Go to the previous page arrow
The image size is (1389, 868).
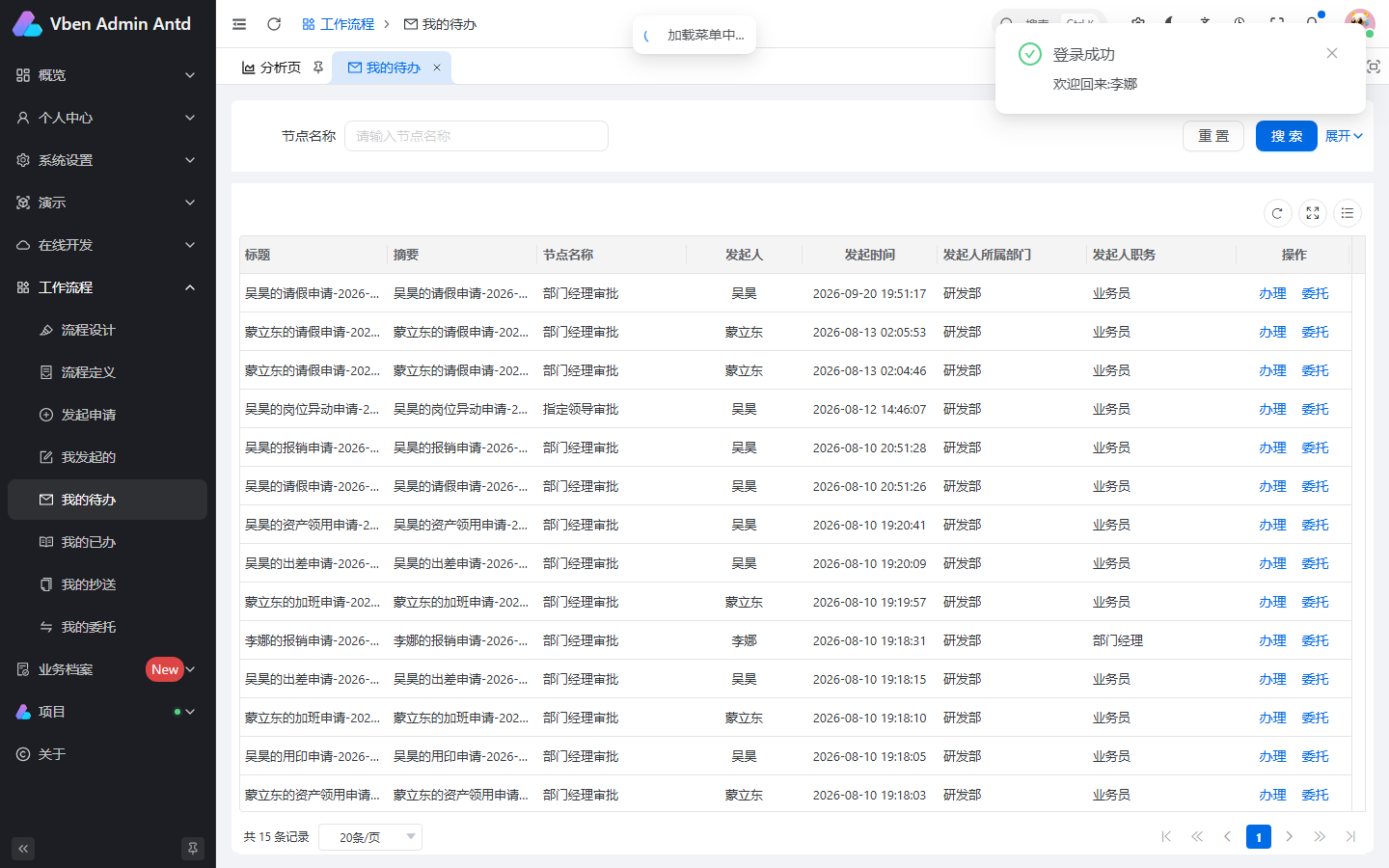tap(1227, 837)
